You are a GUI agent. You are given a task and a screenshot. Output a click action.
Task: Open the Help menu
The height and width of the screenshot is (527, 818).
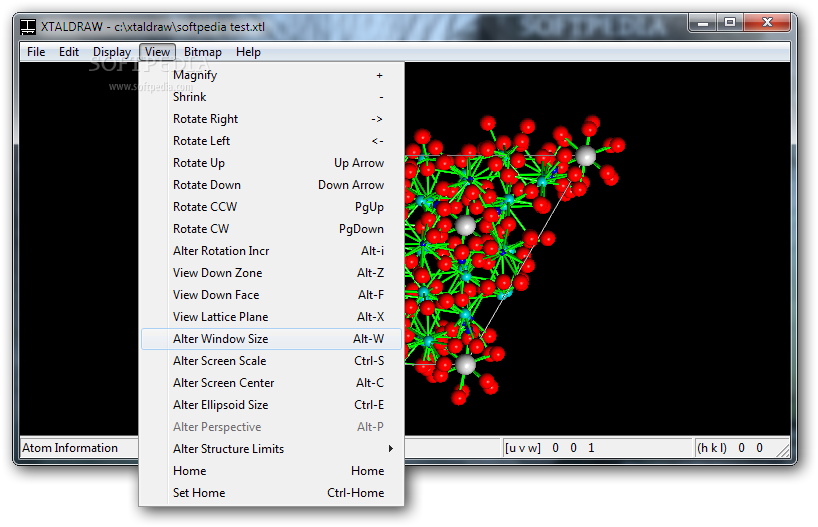pyautogui.click(x=248, y=52)
